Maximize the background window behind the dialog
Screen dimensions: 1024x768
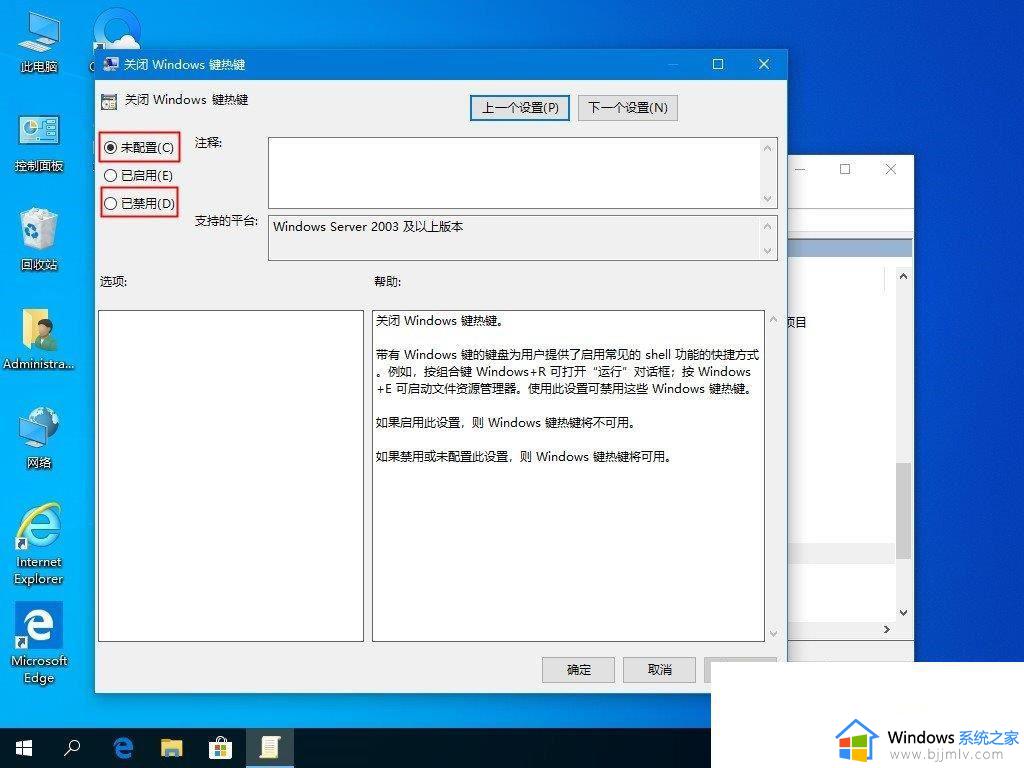pos(845,169)
